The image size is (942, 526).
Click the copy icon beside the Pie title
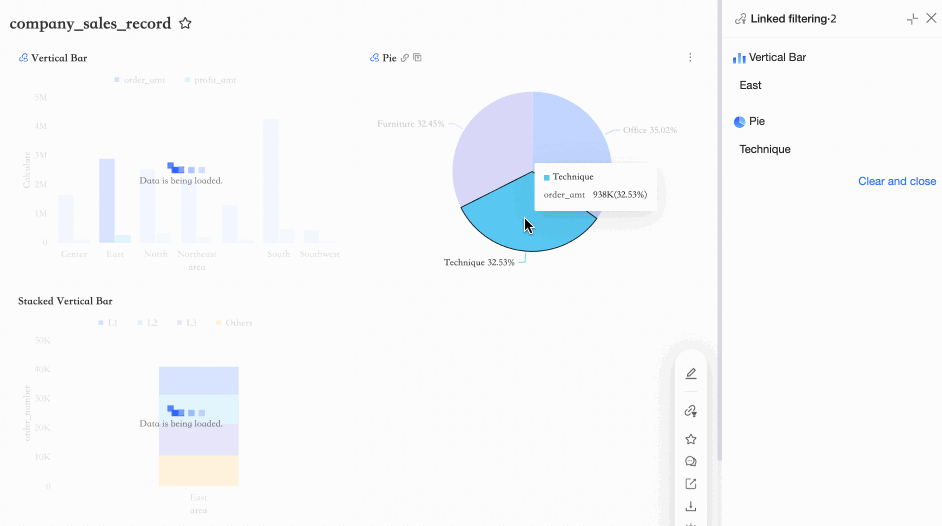pyautogui.click(x=418, y=58)
